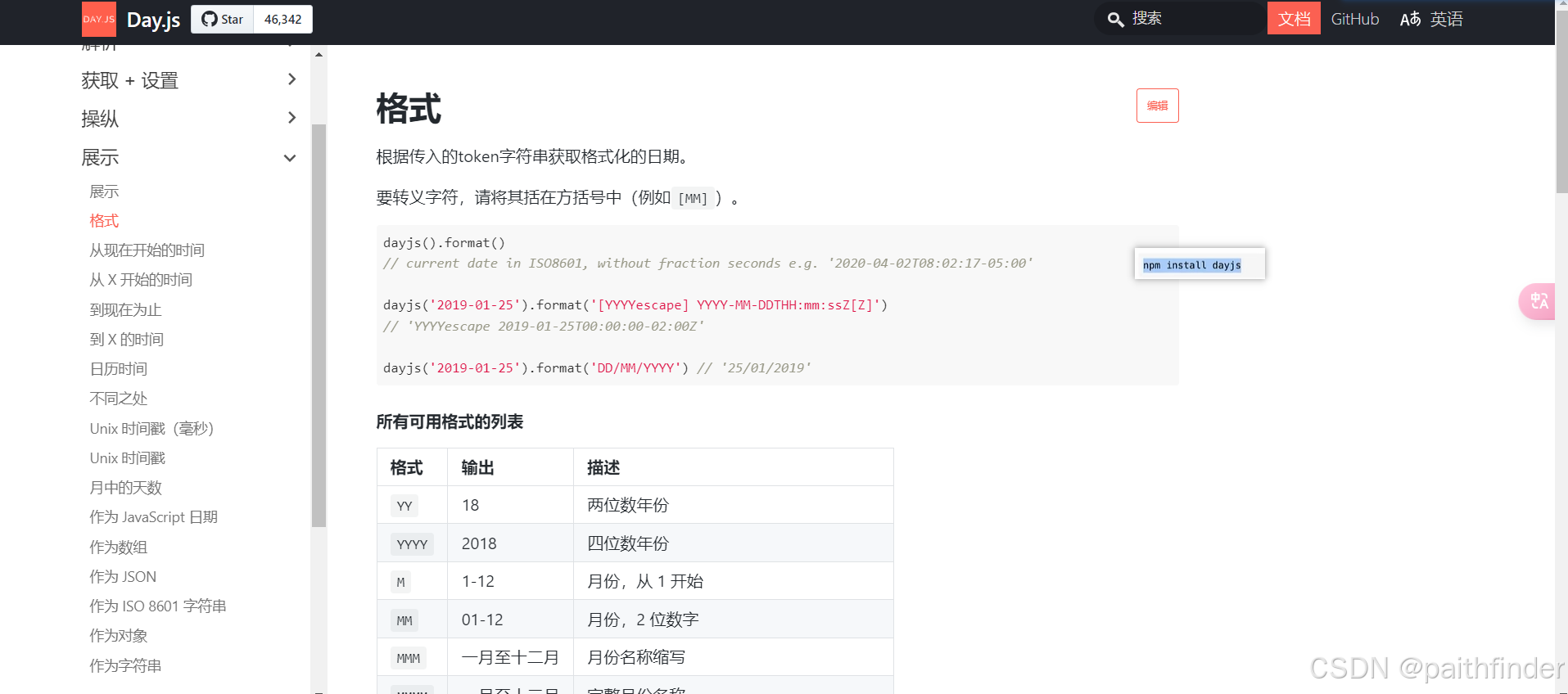Expand the 获取 + 设置 section chevron
Viewport: 1568px width, 694px height.
[x=291, y=79]
